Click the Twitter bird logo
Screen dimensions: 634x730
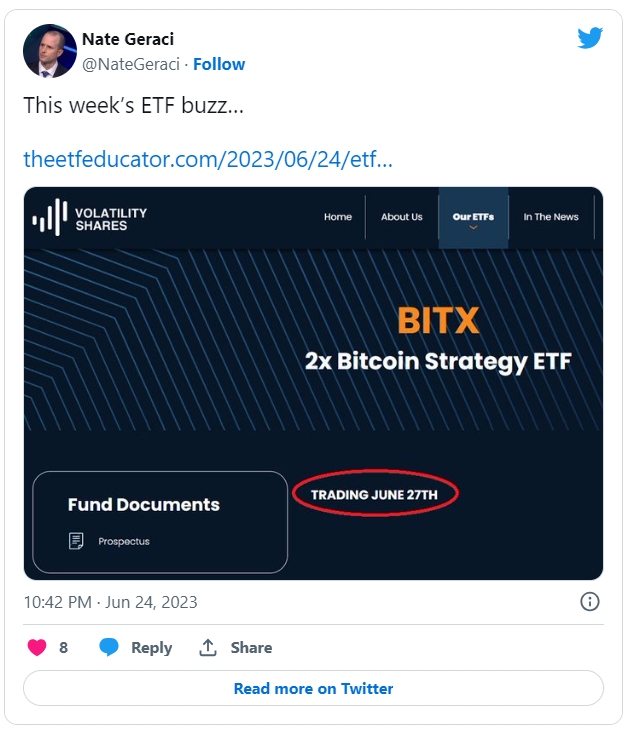click(x=590, y=38)
